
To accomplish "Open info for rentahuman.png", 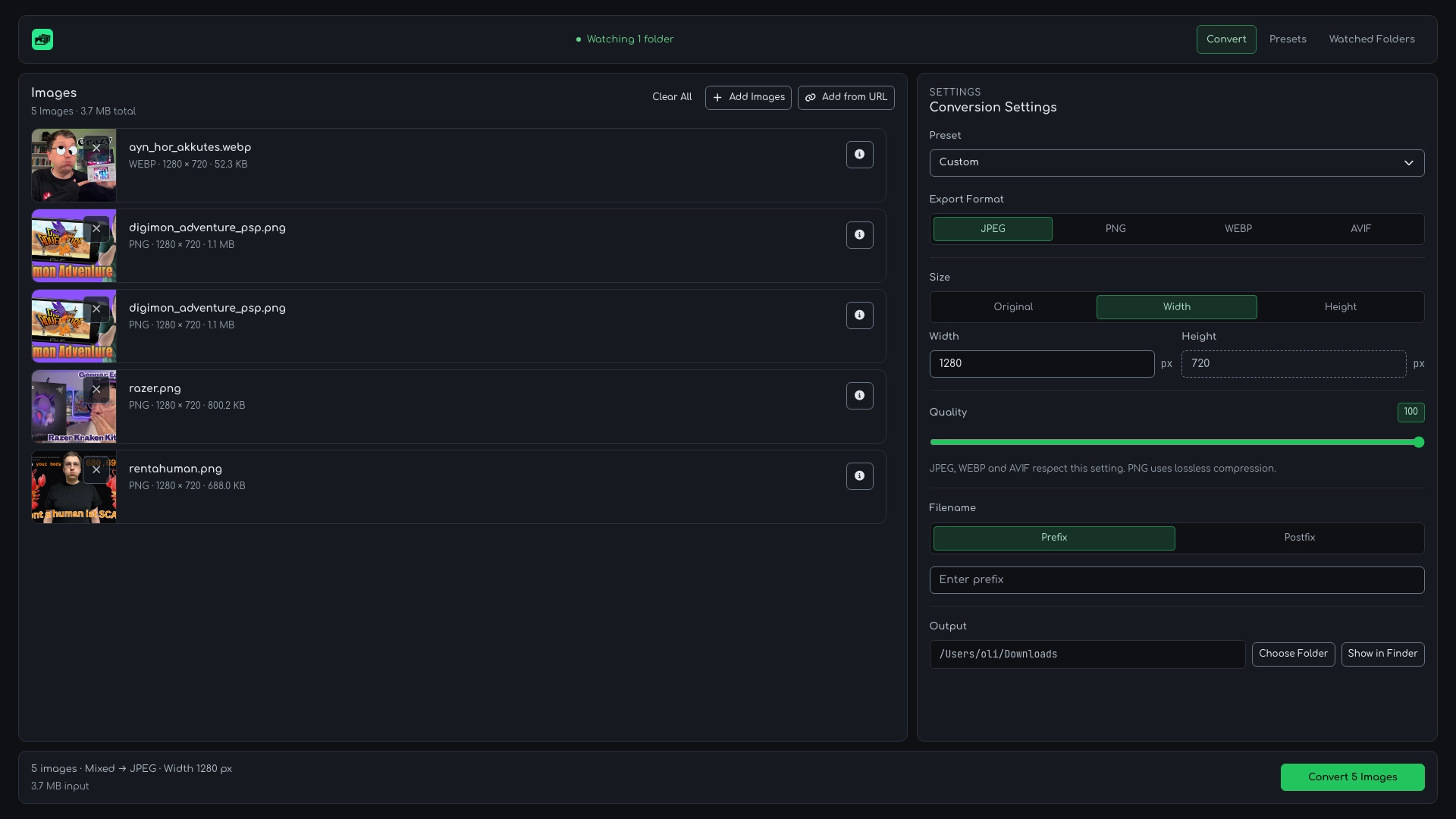I will point(859,476).
